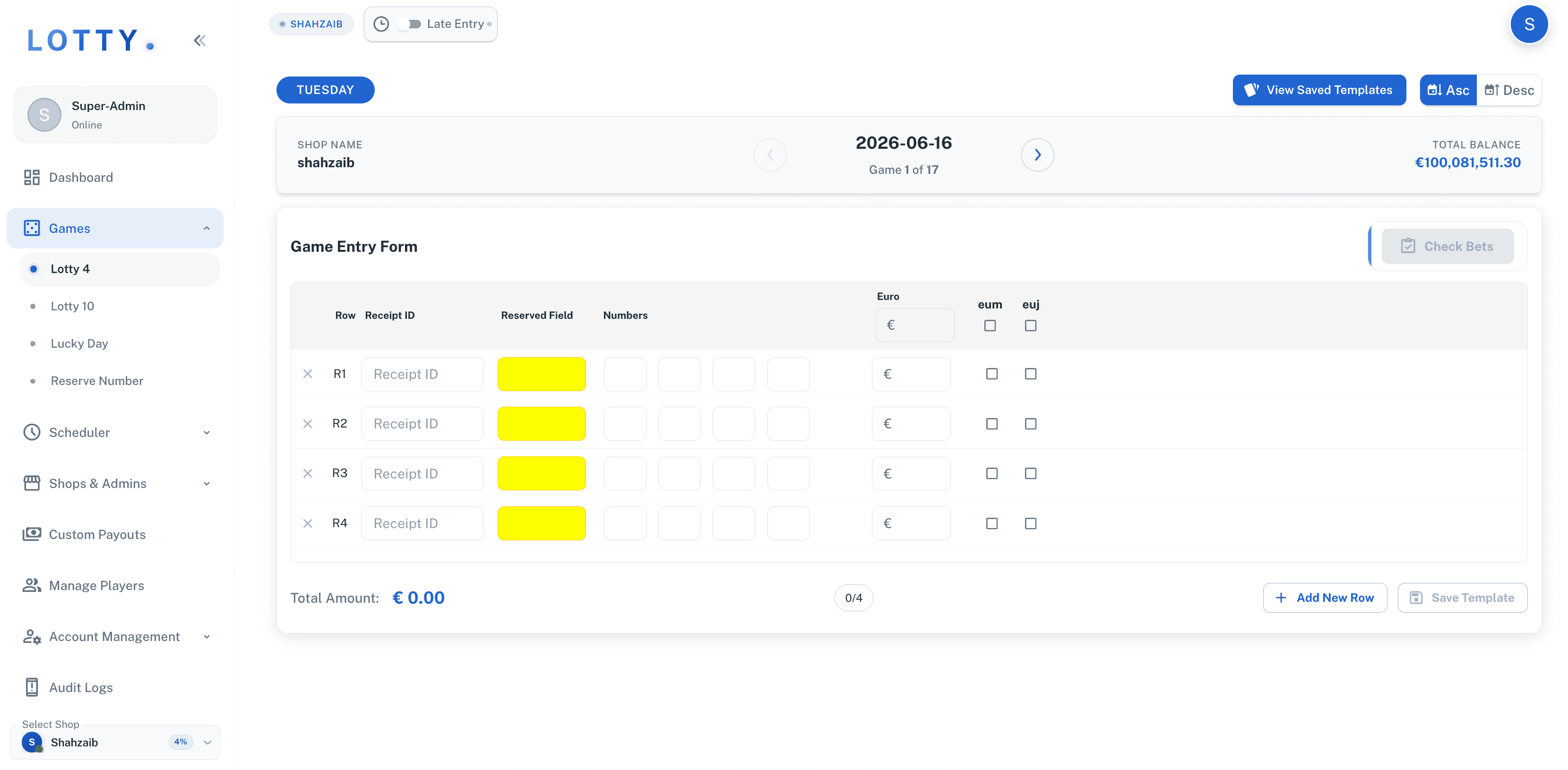Click the Dashboard grid icon
Image resolution: width=1568 pixels, height=770 pixels.
(x=32, y=177)
